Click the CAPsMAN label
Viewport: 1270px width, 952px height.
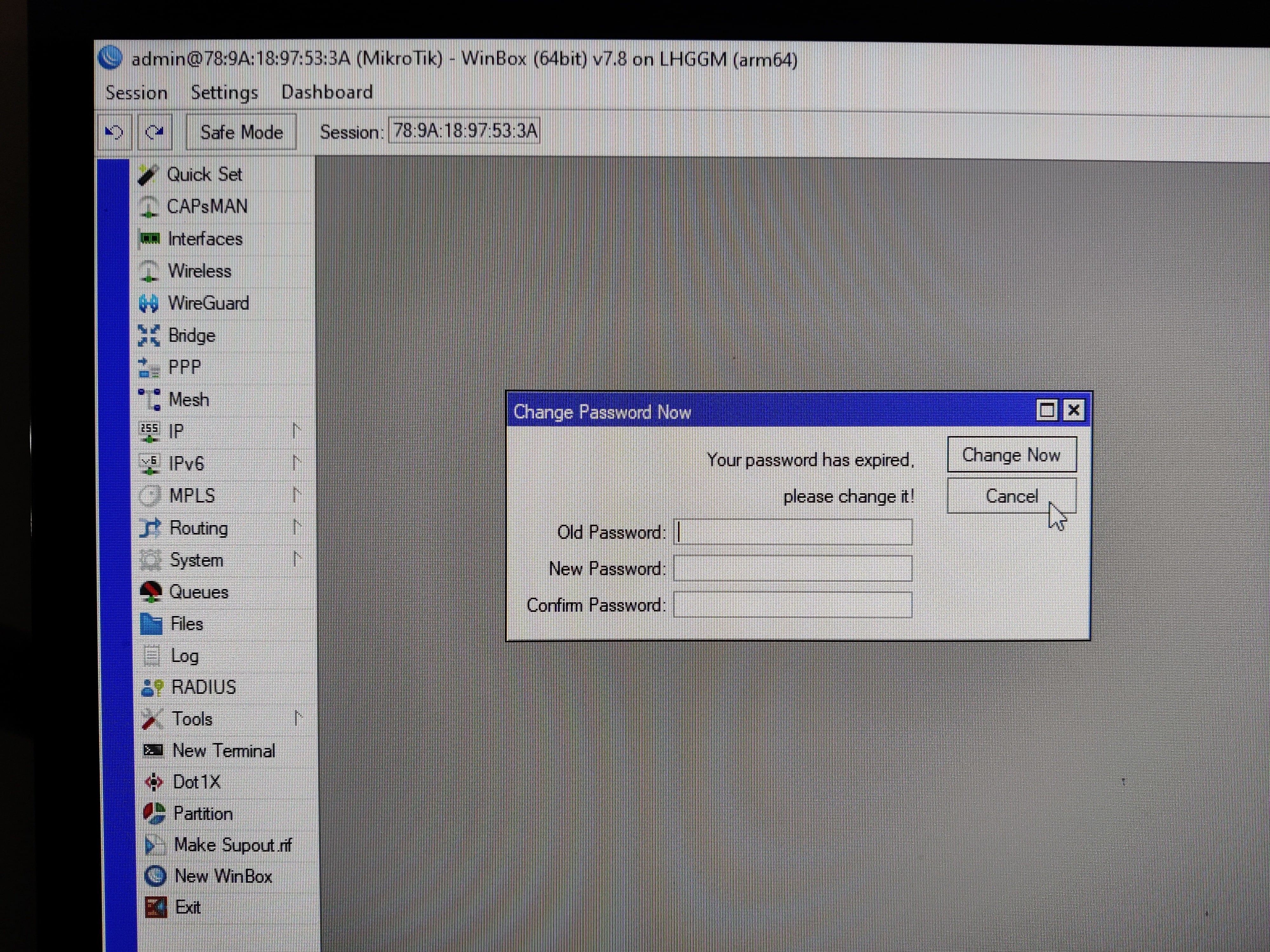point(207,207)
